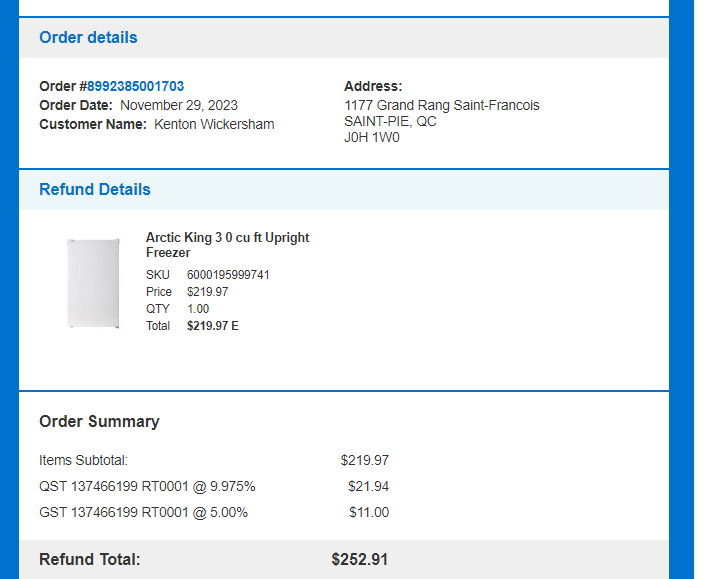
Task: Click the Arctic King freezer product thumbnail
Action: pos(93,283)
